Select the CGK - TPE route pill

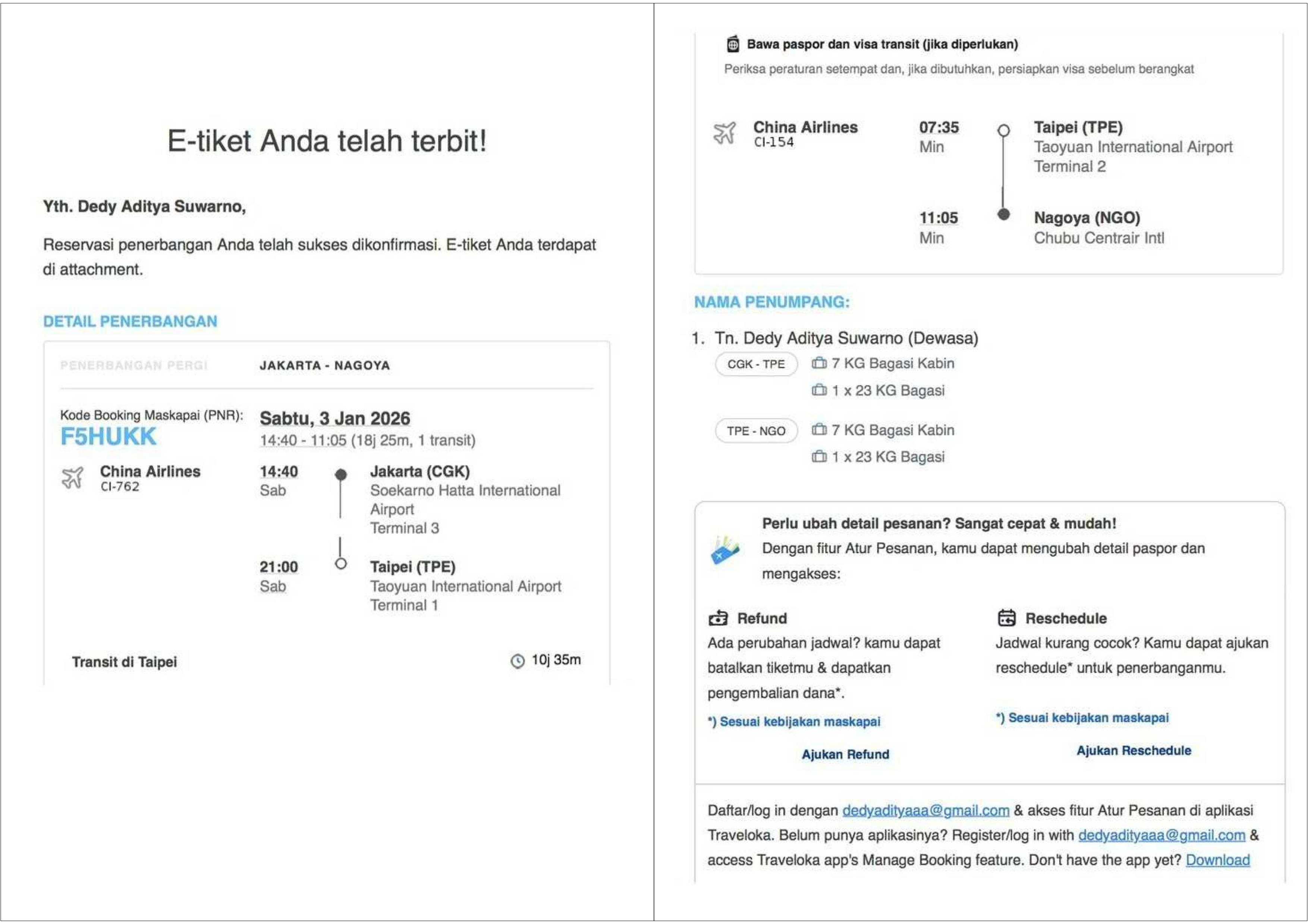point(756,365)
